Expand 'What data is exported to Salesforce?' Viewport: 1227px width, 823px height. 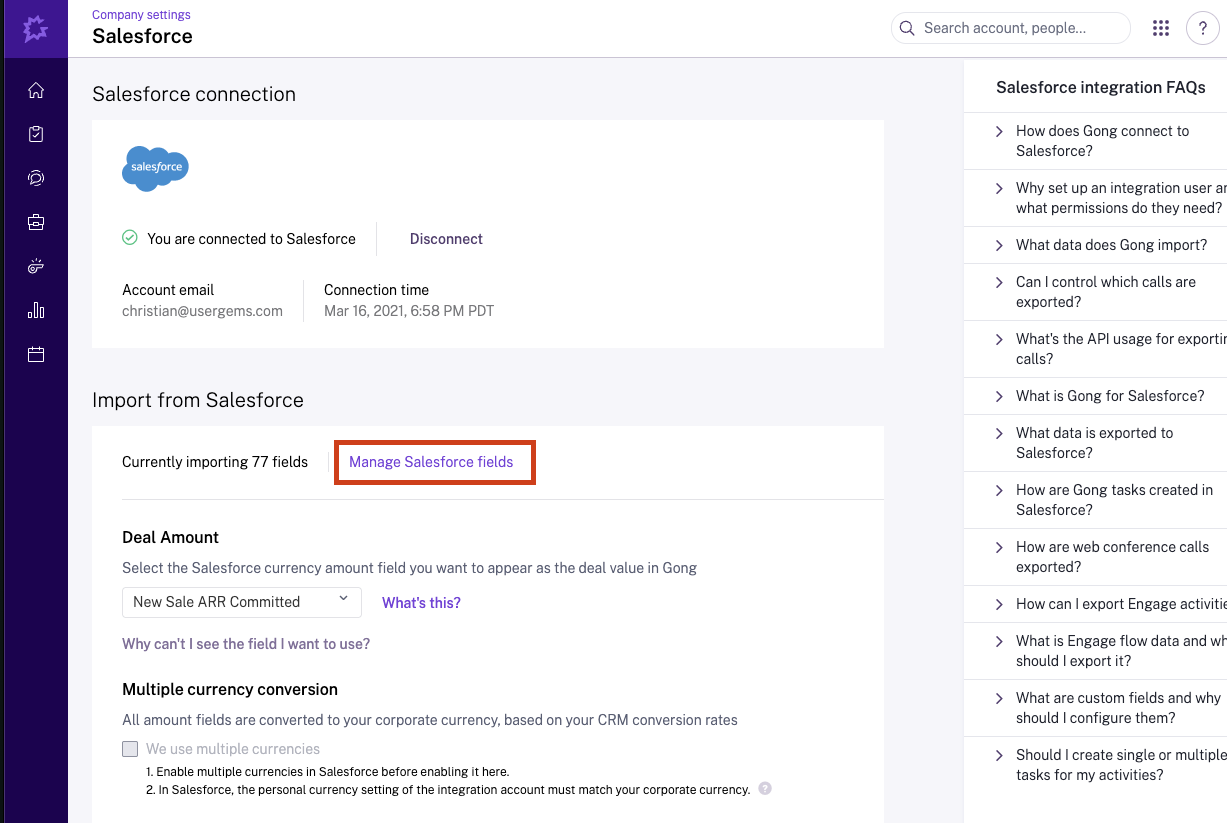tap(1095, 443)
